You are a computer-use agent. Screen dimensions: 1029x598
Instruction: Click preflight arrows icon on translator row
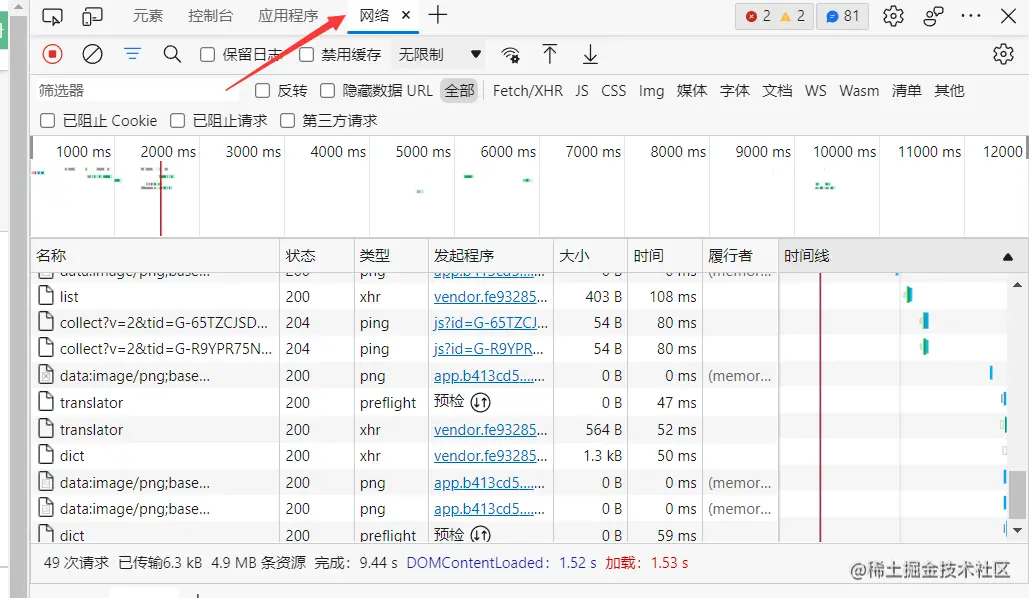pos(480,402)
